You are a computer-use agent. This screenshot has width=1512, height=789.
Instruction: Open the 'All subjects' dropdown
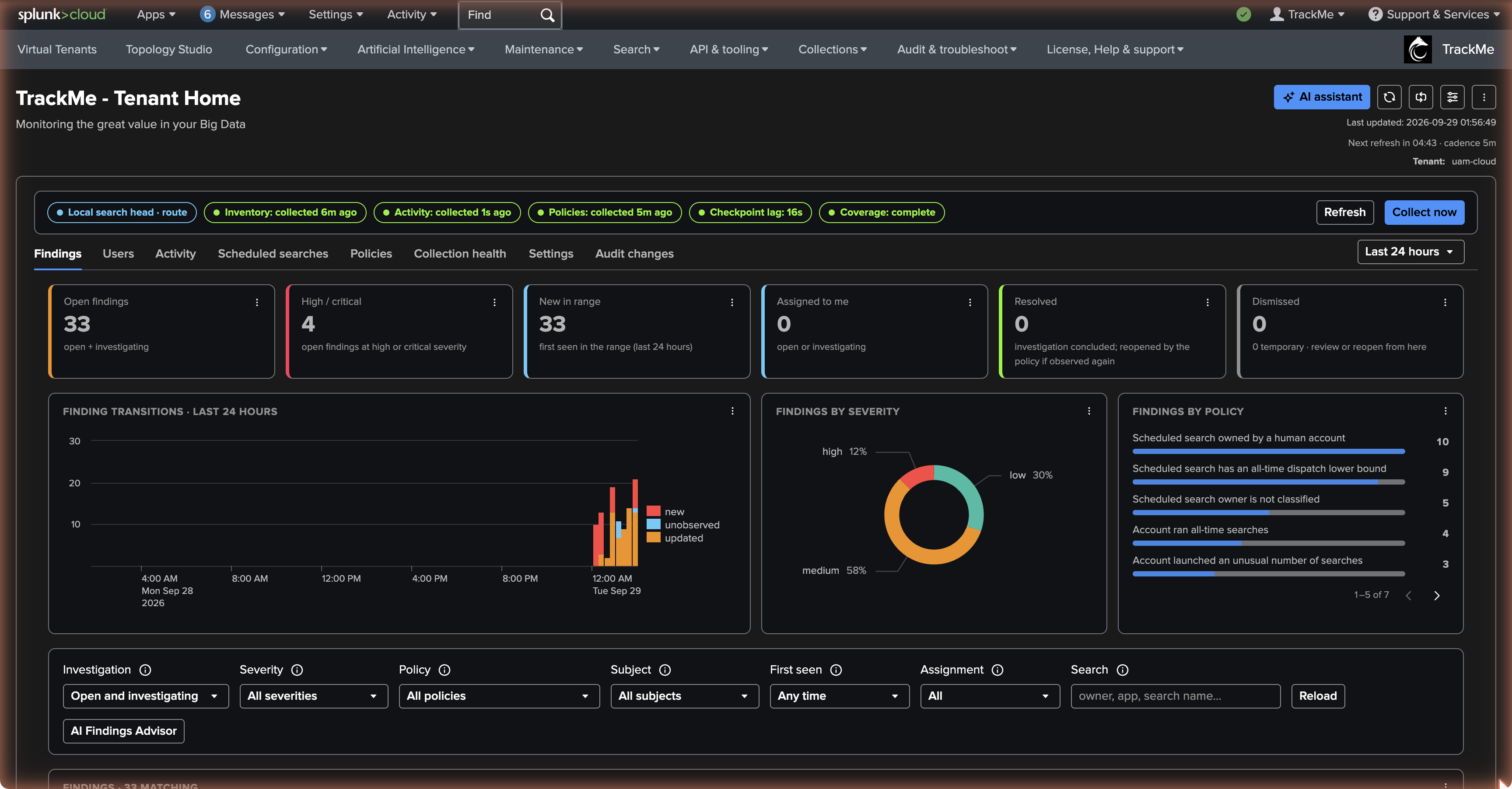click(x=684, y=696)
